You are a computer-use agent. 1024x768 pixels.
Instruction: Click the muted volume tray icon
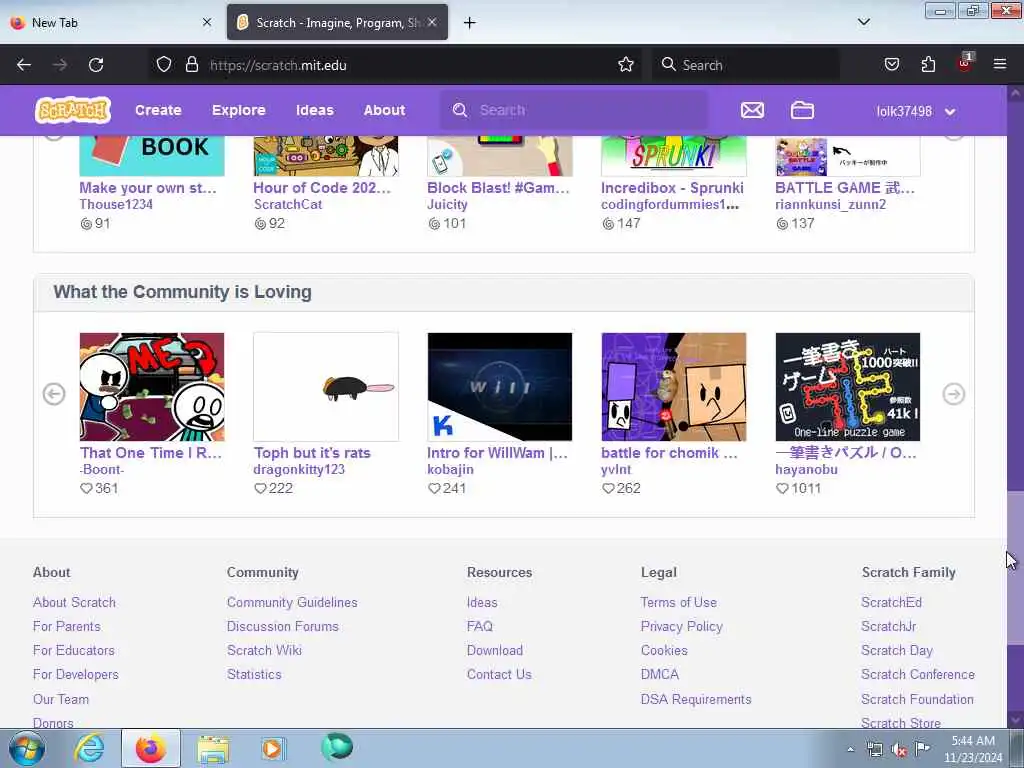coord(899,750)
